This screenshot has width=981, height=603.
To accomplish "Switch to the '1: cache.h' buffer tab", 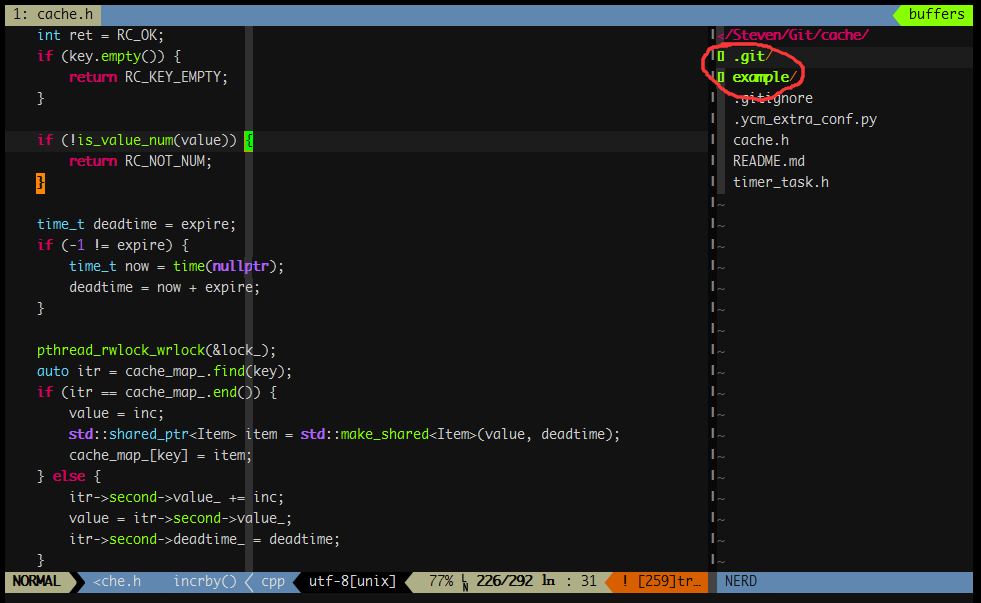I will 53,14.
